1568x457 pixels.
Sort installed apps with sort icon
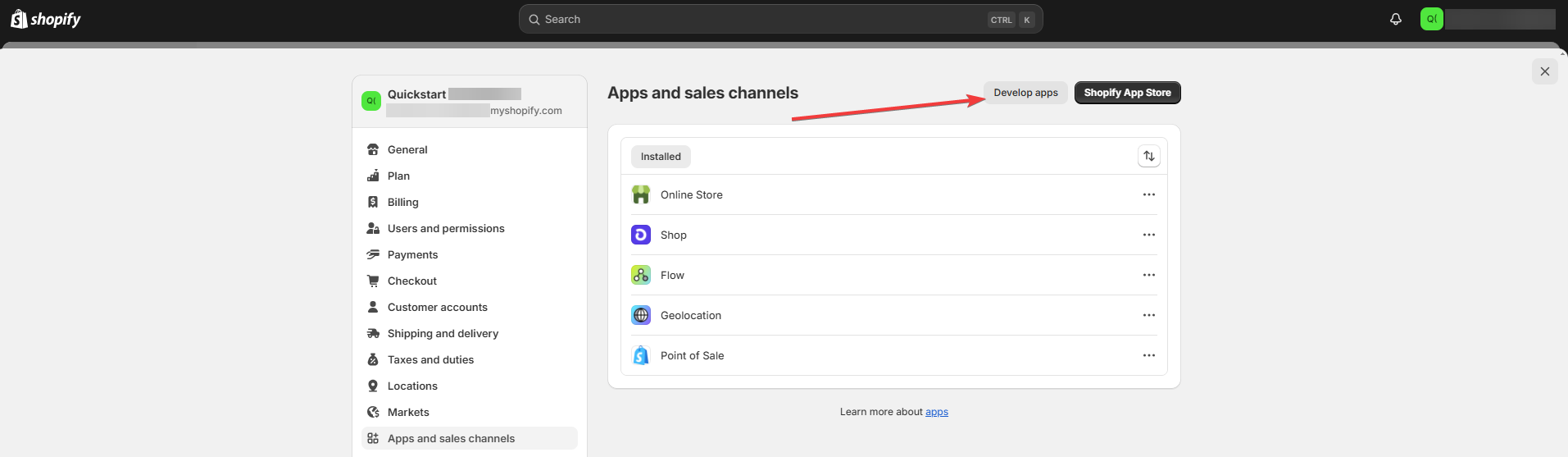coord(1148,156)
